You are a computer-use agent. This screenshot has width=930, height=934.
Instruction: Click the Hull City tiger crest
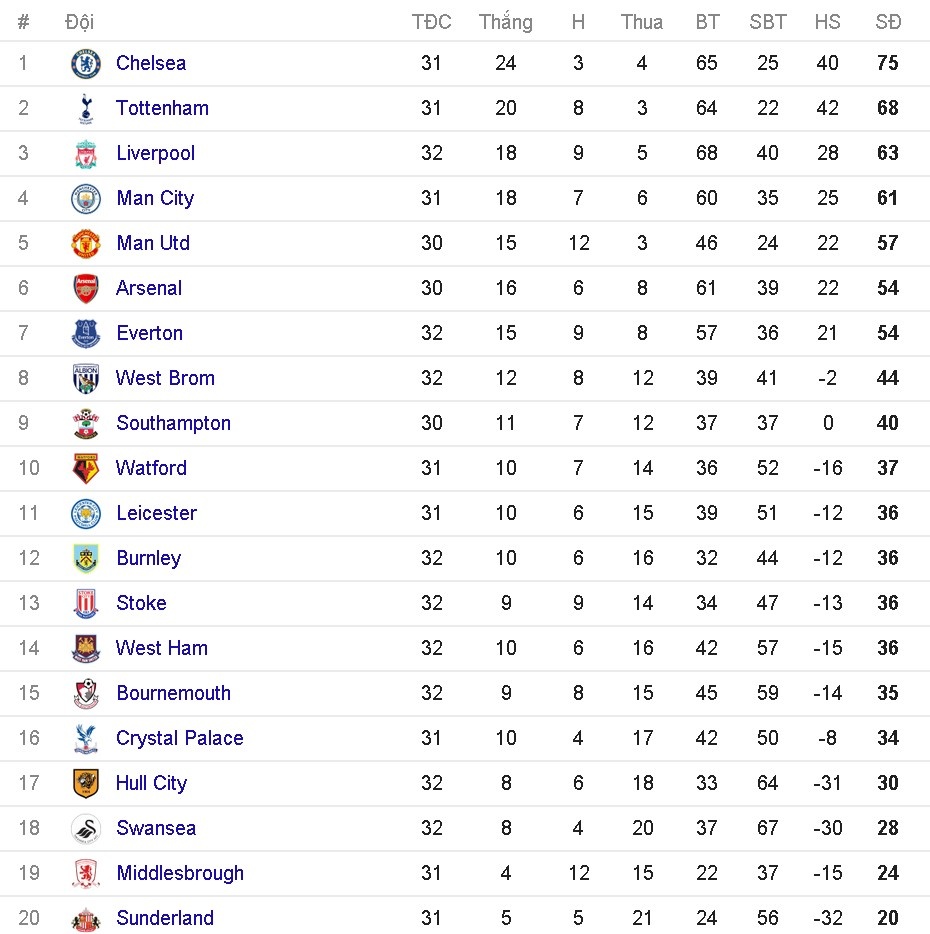click(x=86, y=784)
